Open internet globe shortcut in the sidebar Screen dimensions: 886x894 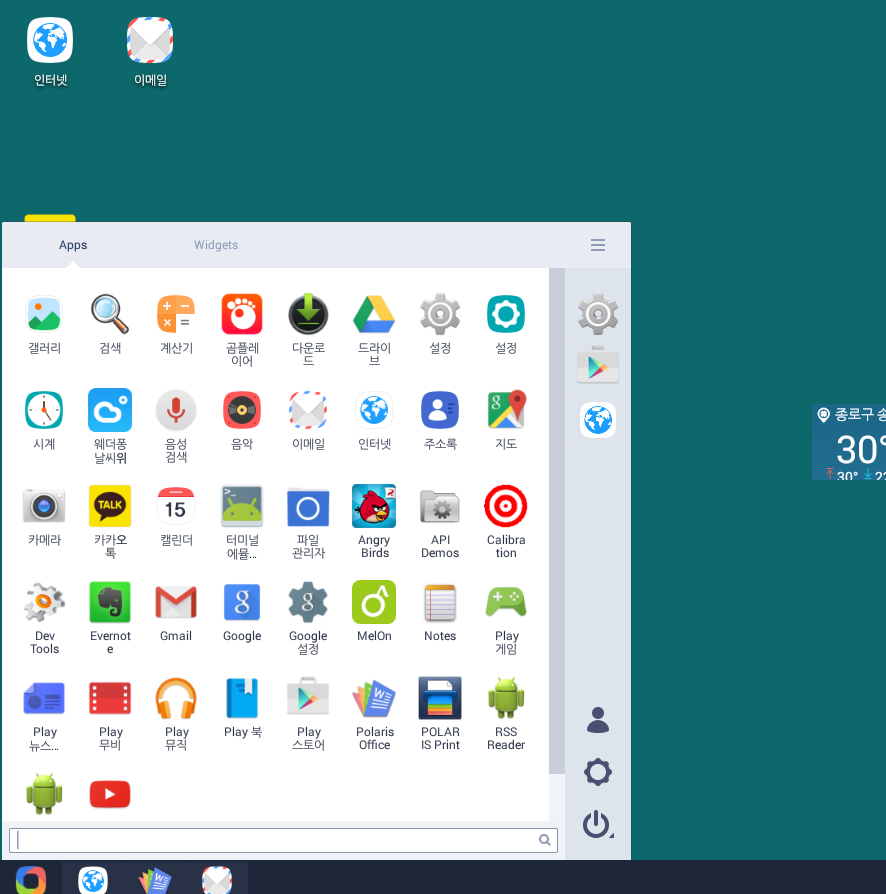pyautogui.click(x=598, y=420)
